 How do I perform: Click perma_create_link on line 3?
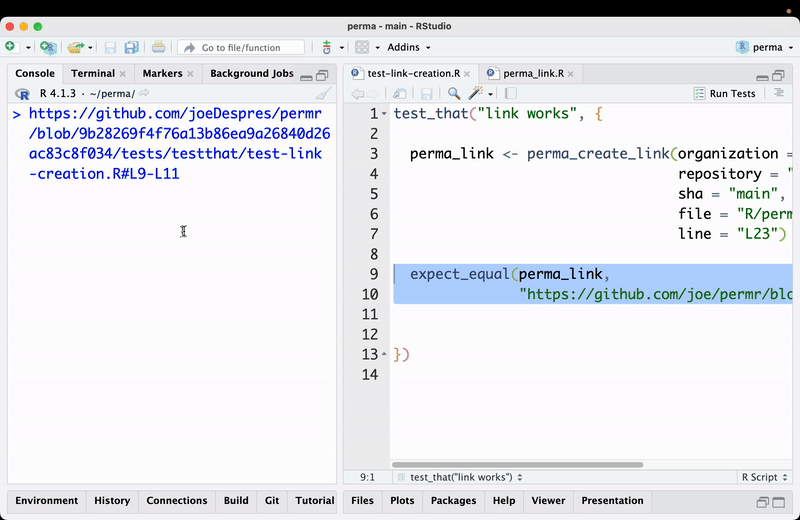pos(598,154)
